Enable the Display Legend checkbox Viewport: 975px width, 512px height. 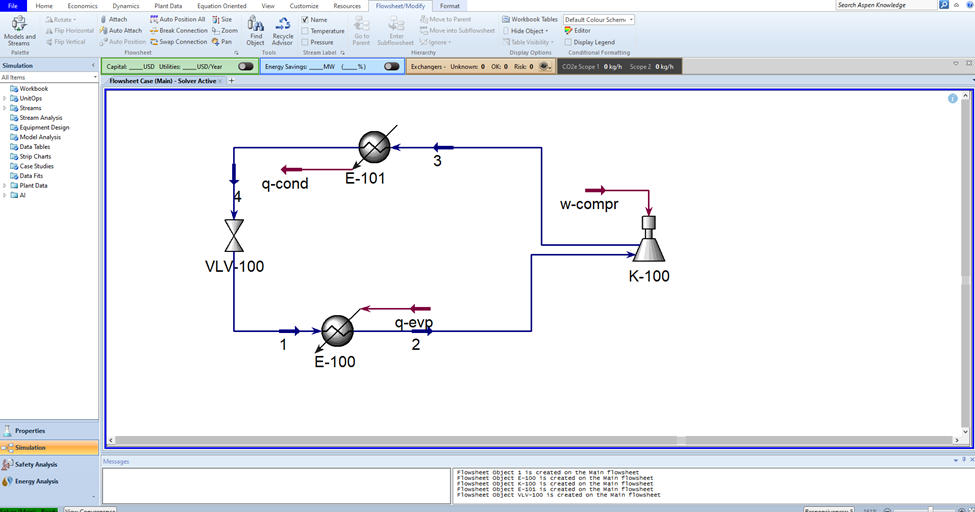(568, 42)
